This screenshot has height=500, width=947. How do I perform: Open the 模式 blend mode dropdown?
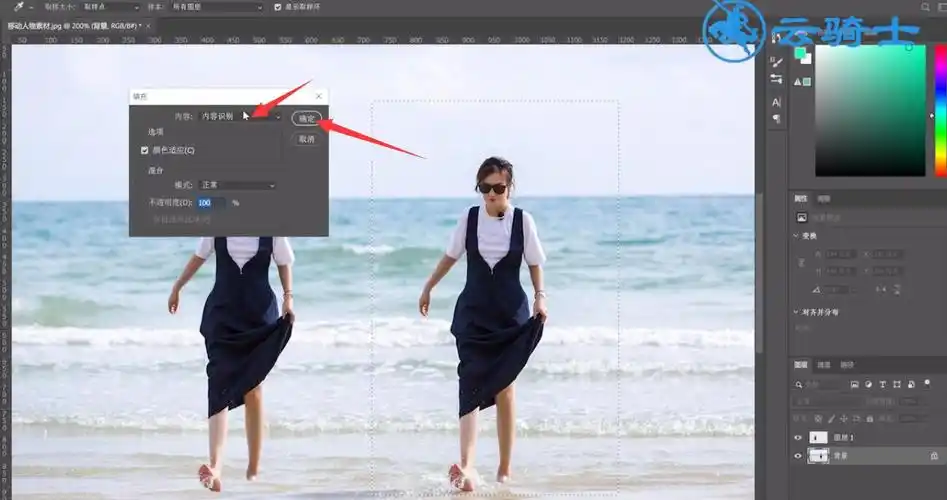(x=238, y=185)
